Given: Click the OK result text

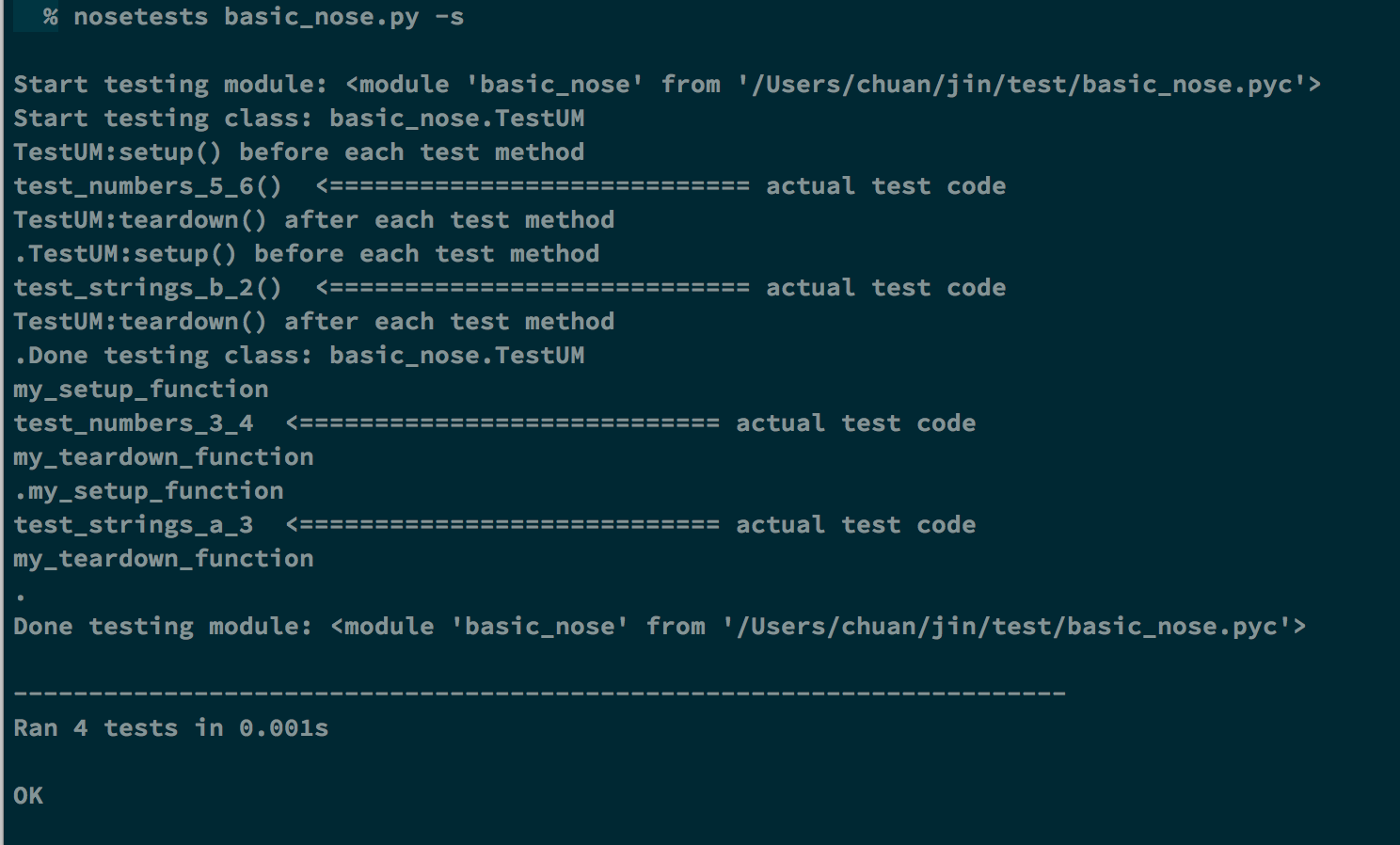Looking at the screenshot, I should pyautogui.click(x=28, y=796).
